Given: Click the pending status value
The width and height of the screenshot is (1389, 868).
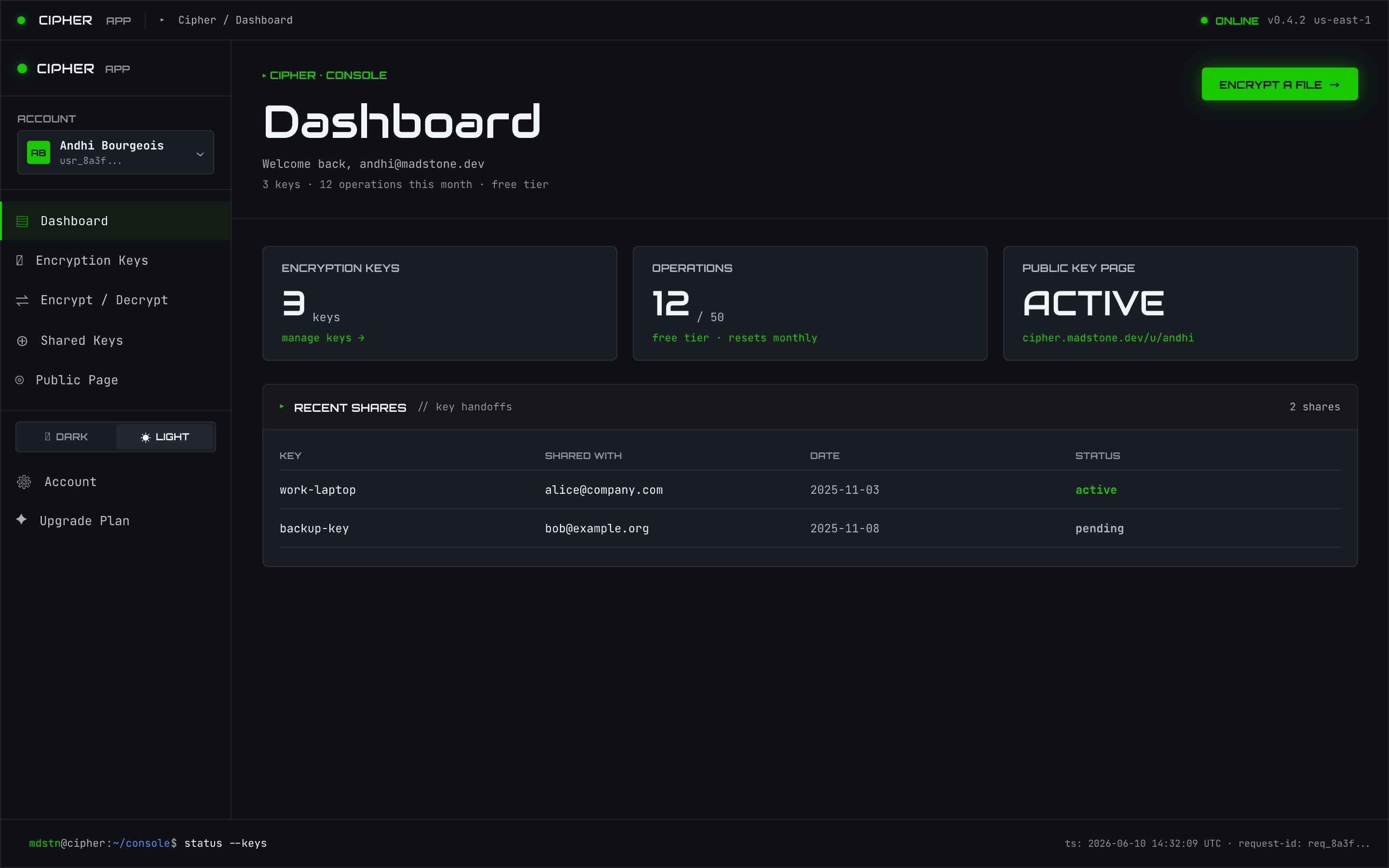Looking at the screenshot, I should (1099, 528).
